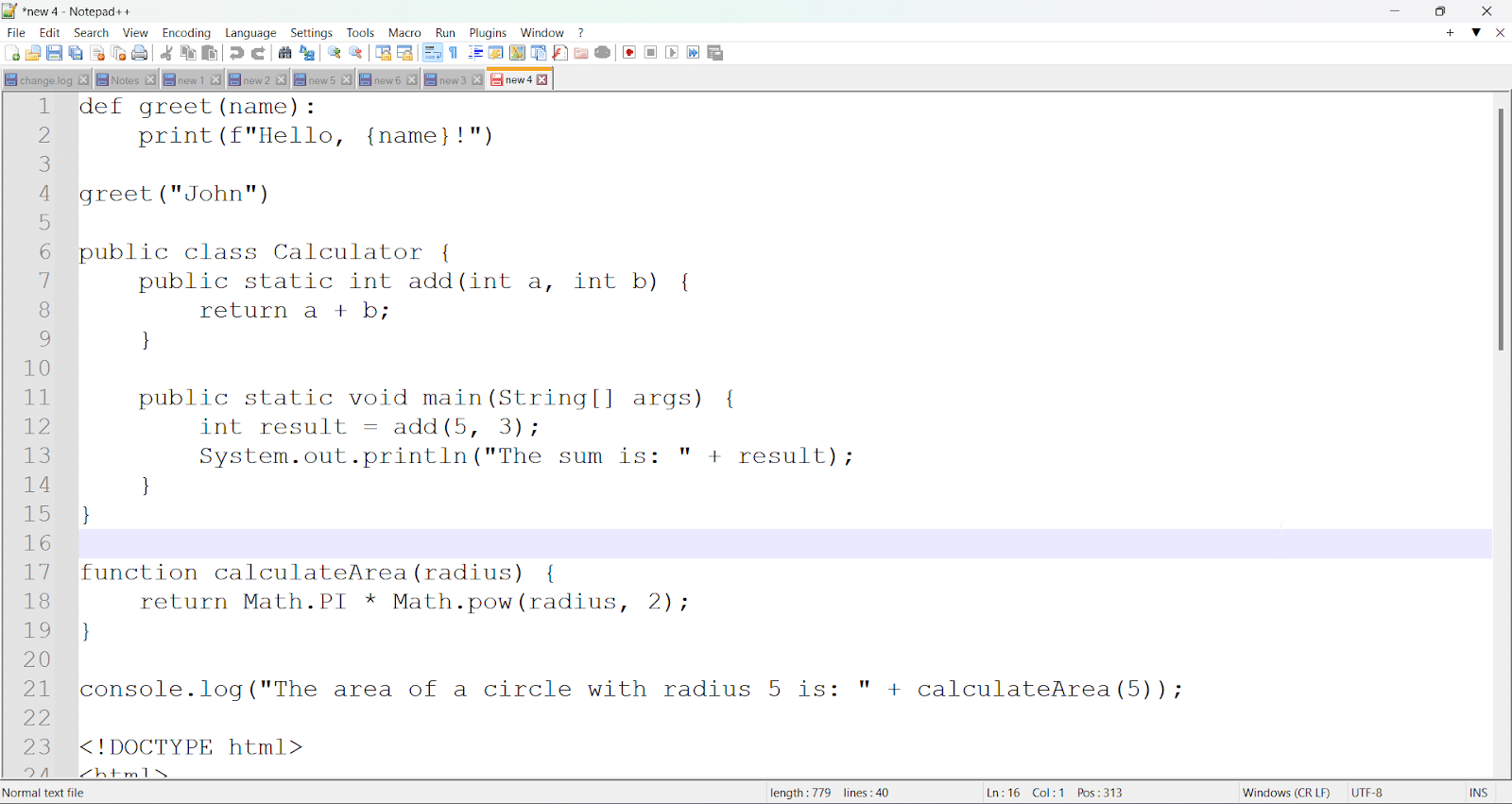1512x804 pixels.
Task: Open a file using the folder icon
Action: pos(33,53)
